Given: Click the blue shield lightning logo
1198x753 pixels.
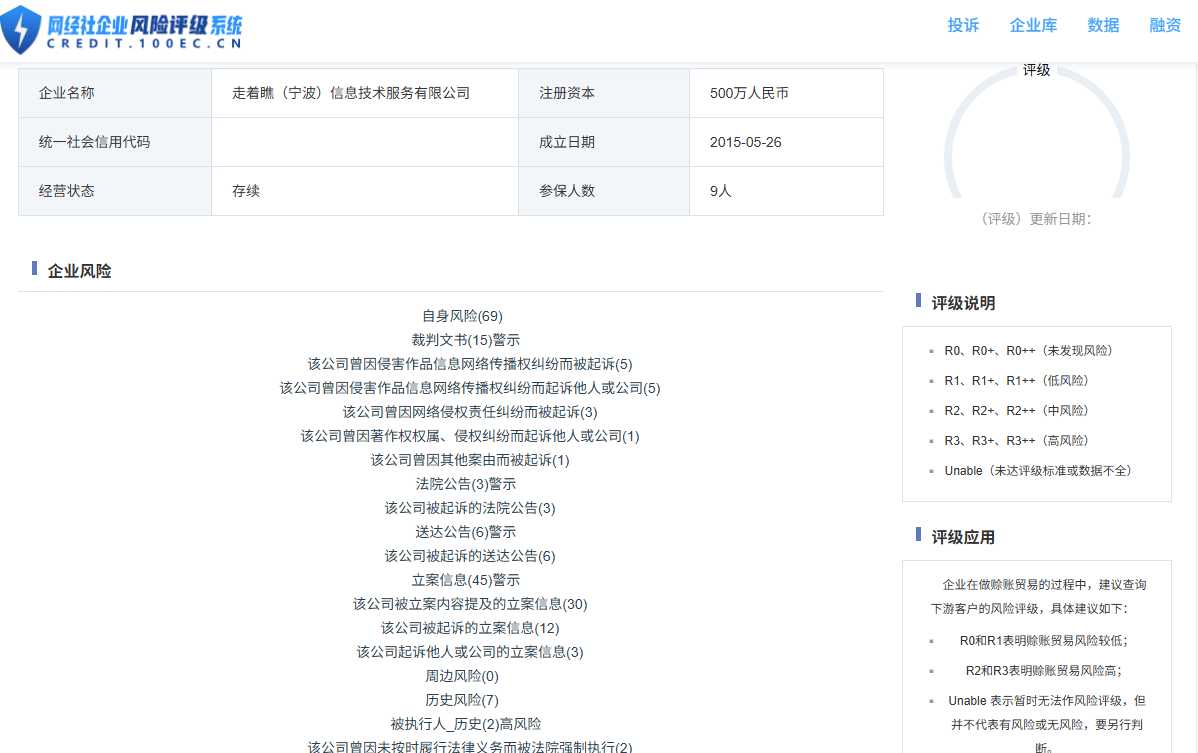Looking at the screenshot, I should point(21,29).
